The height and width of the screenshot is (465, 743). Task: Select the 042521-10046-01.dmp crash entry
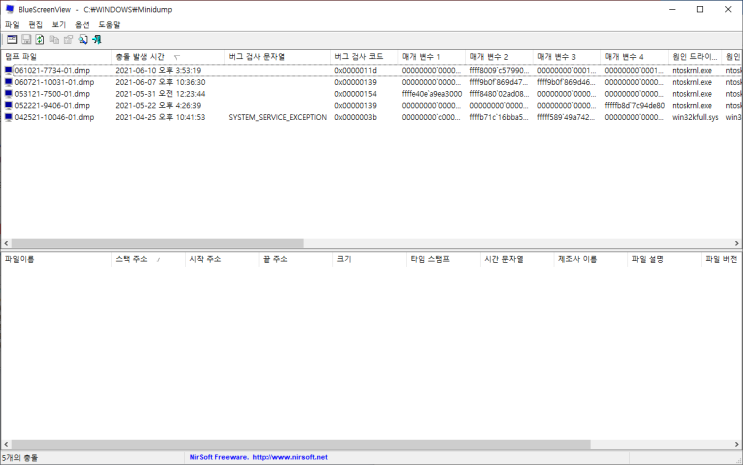[56, 117]
